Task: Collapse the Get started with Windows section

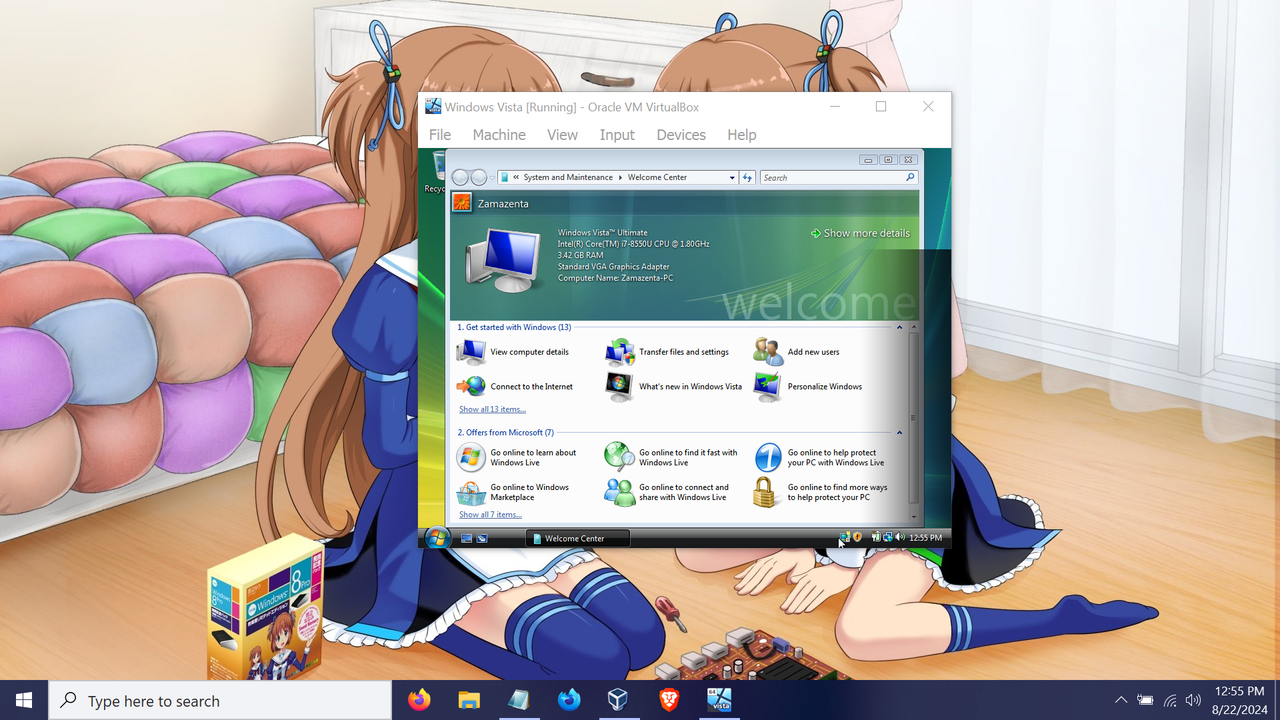Action: point(899,326)
